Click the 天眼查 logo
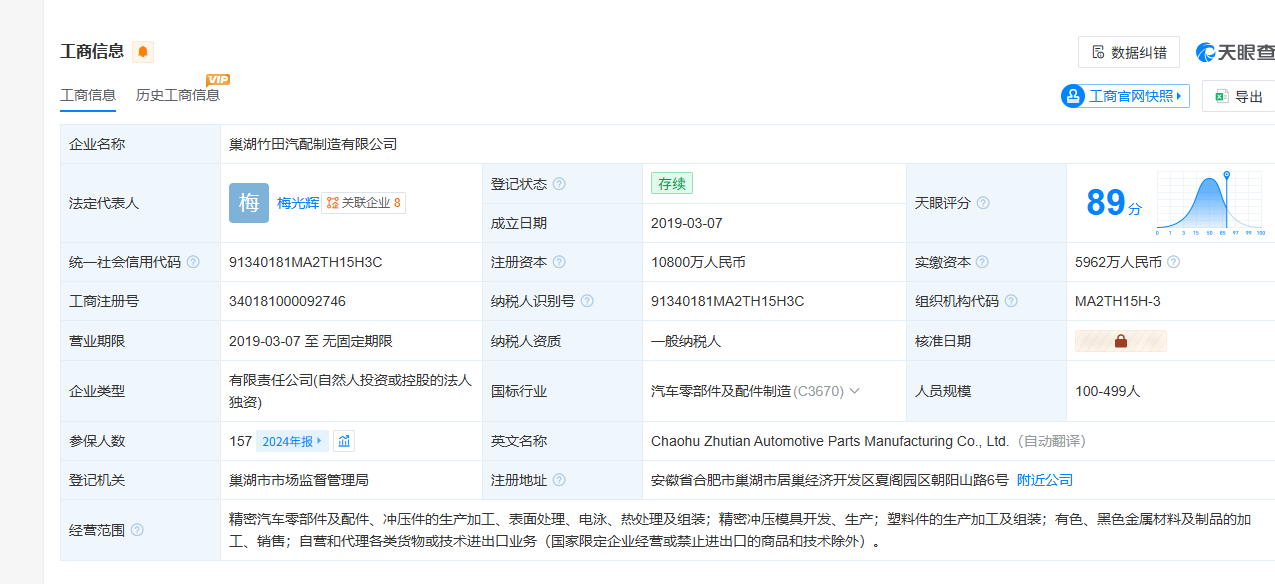Screen dimensions: 1275x584 [1235, 52]
